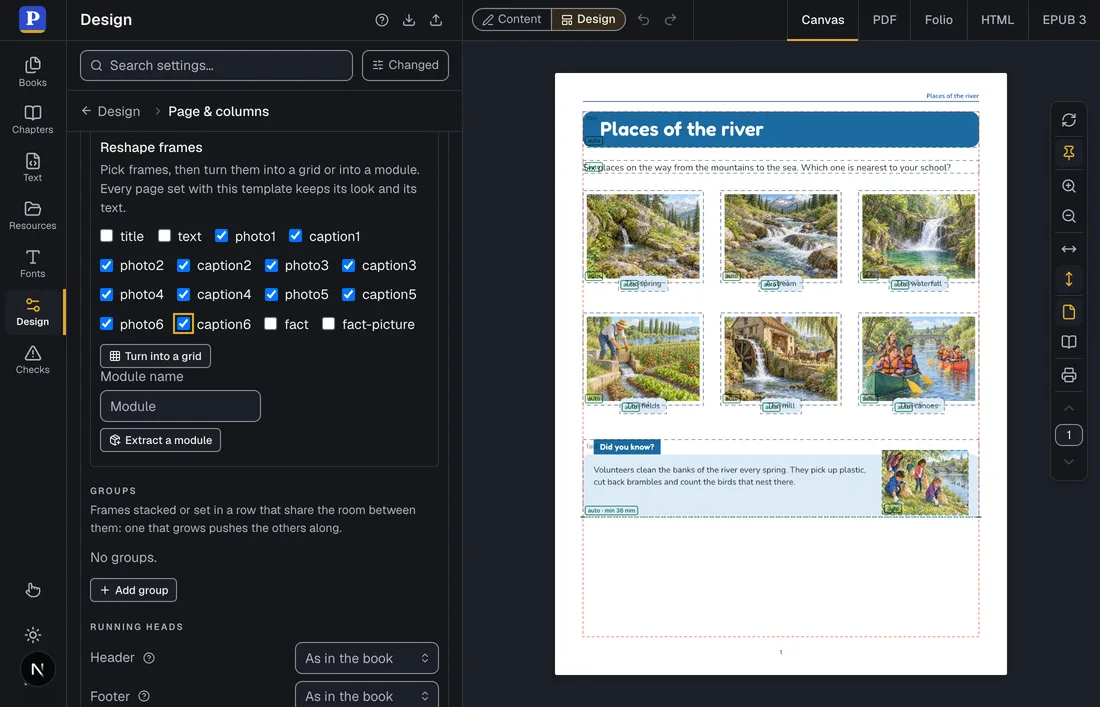Toggle the light/dark theme sun icon
Screen dimensions: 1100x707
(33, 635)
